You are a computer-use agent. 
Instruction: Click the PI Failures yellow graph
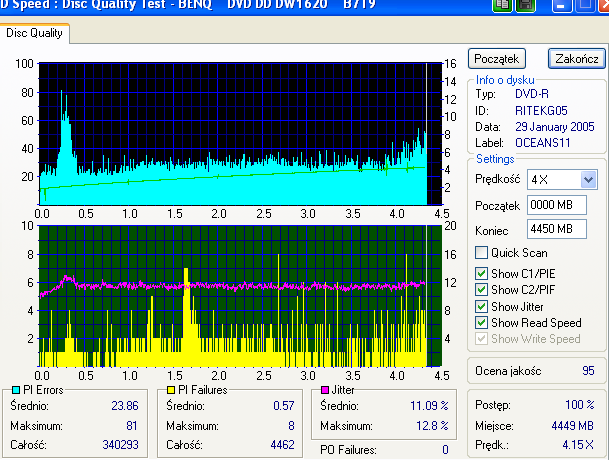tap(240, 296)
